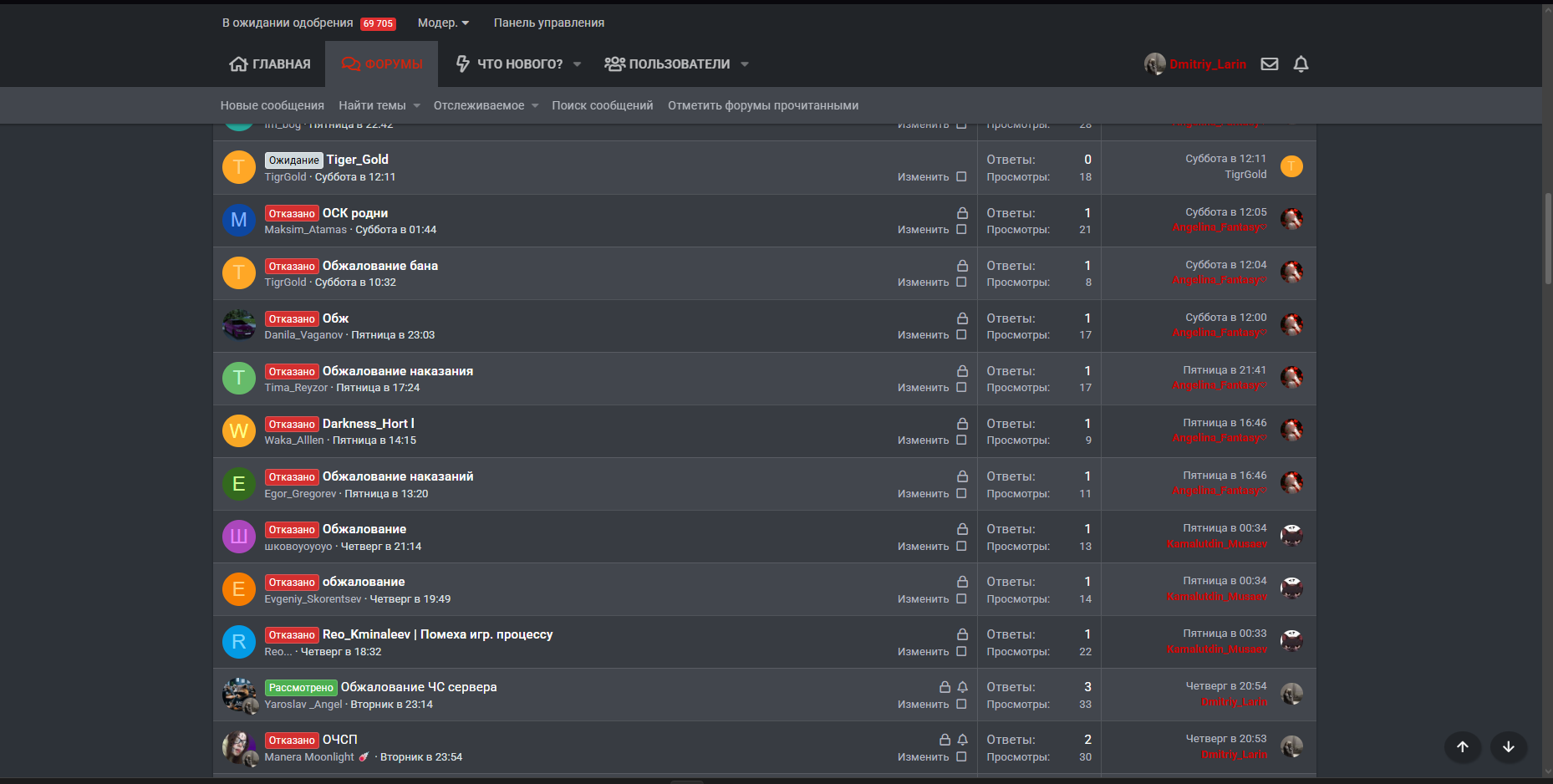Expand the Модер. dropdown
The width and height of the screenshot is (1553, 784).
[x=443, y=23]
